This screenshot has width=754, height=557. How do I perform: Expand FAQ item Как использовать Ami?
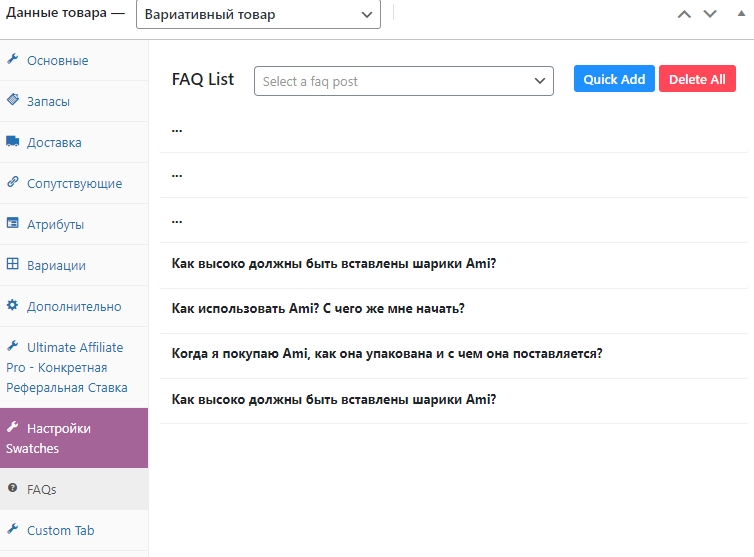click(x=453, y=308)
